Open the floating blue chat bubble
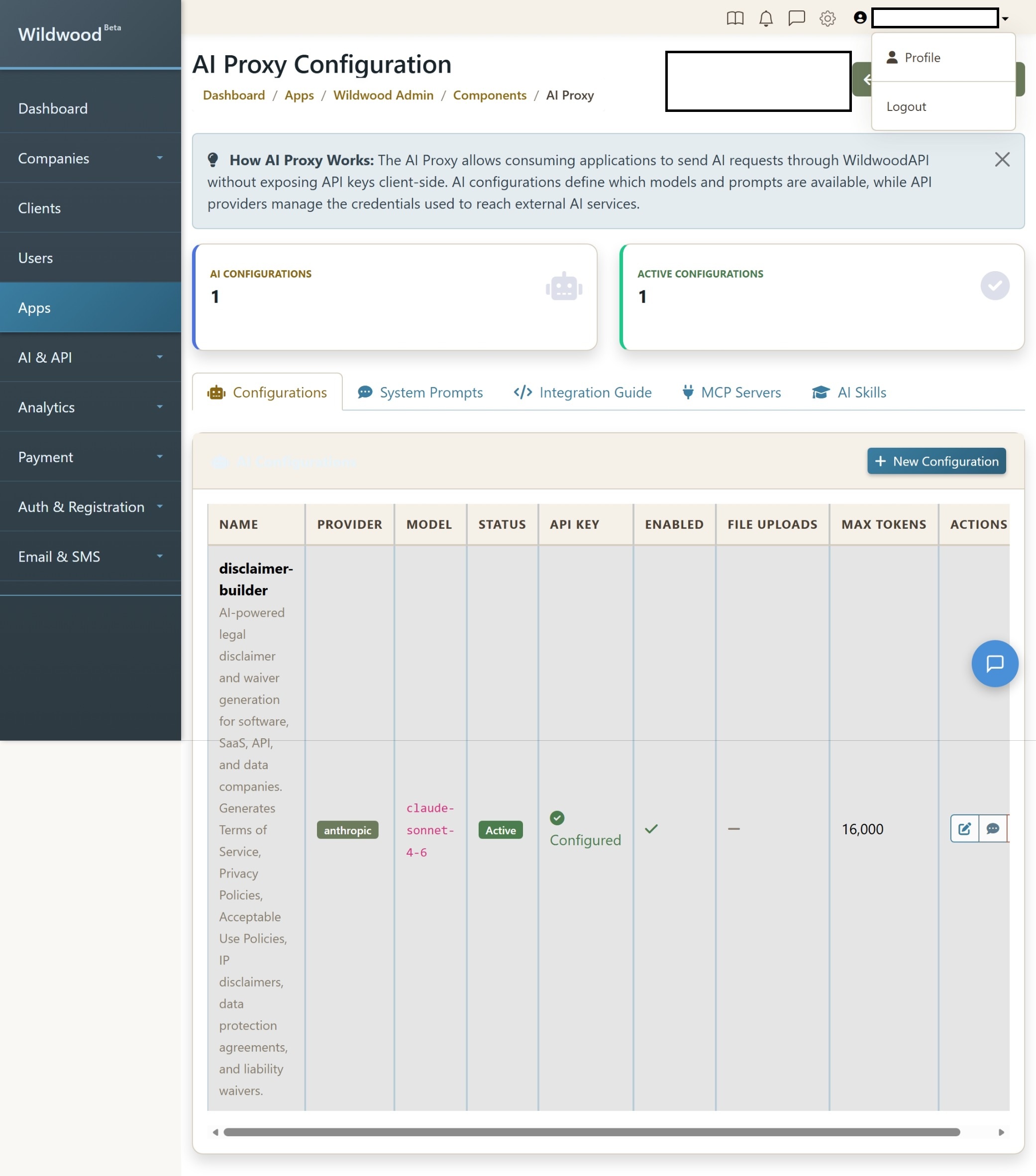This screenshot has height=1176, width=1036. [994, 664]
